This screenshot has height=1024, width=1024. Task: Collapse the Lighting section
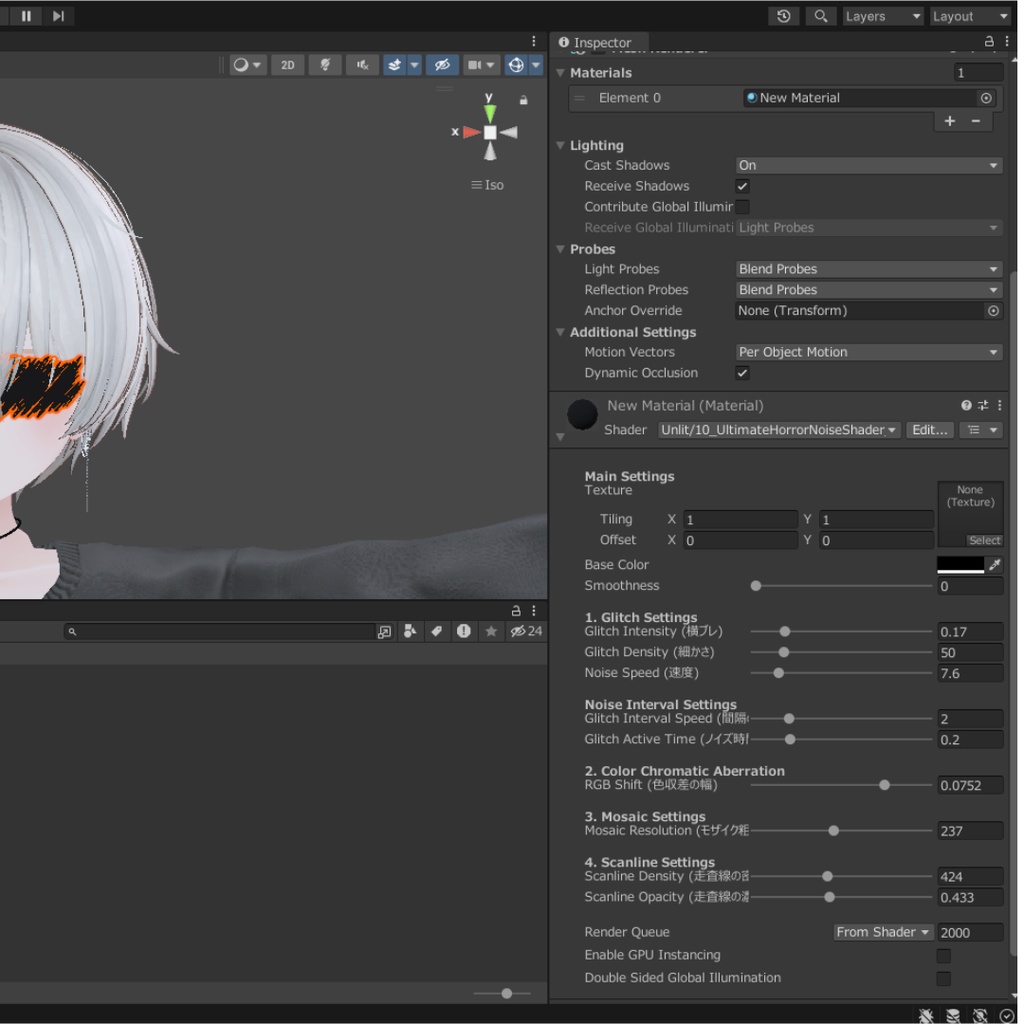pyautogui.click(x=560, y=145)
